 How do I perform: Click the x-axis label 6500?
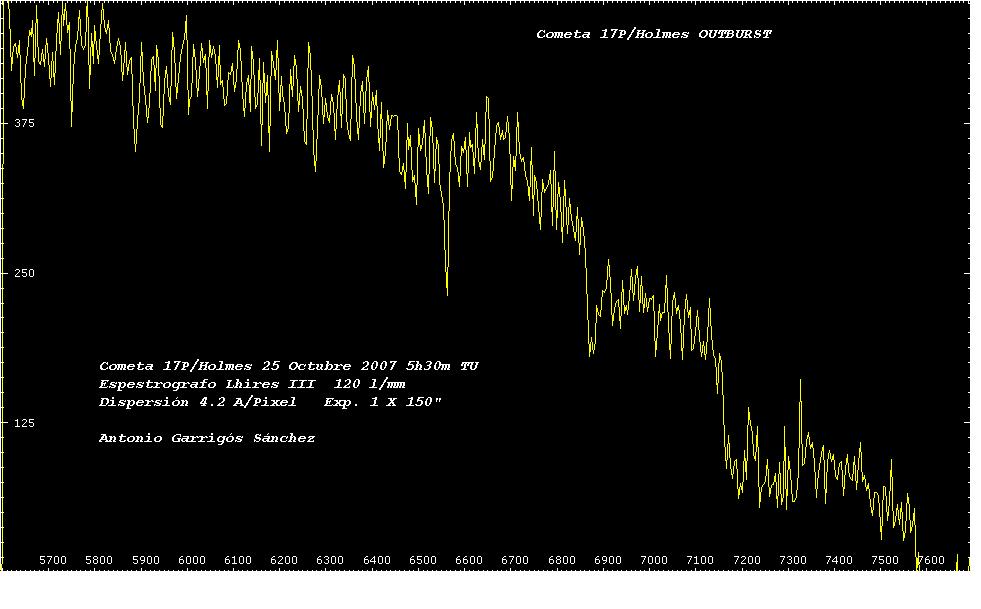[x=423, y=560]
